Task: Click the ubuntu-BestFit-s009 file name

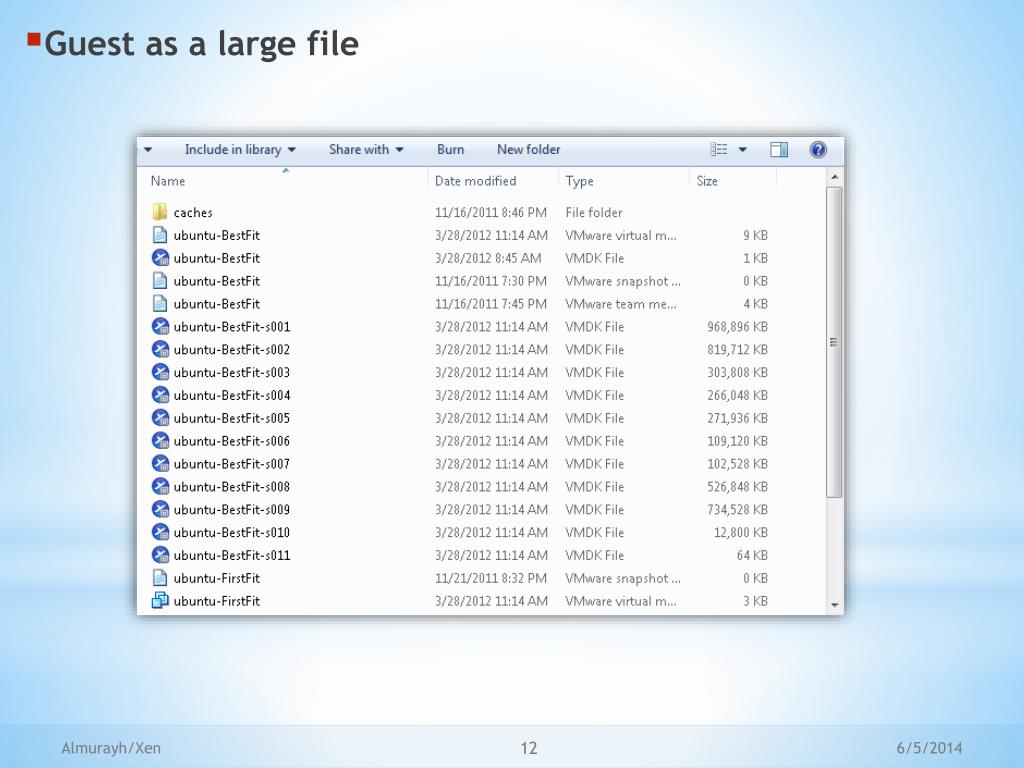Action: [x=232, y=509]
